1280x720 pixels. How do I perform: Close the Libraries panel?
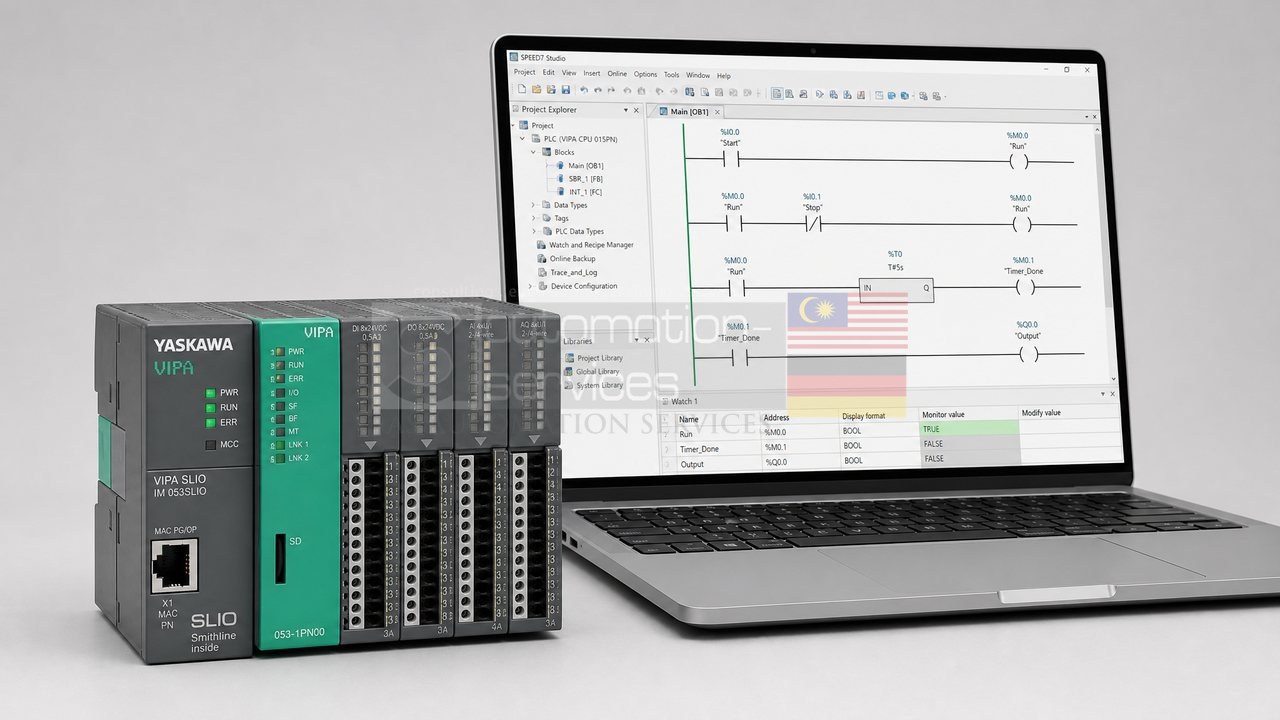[647, 340]
